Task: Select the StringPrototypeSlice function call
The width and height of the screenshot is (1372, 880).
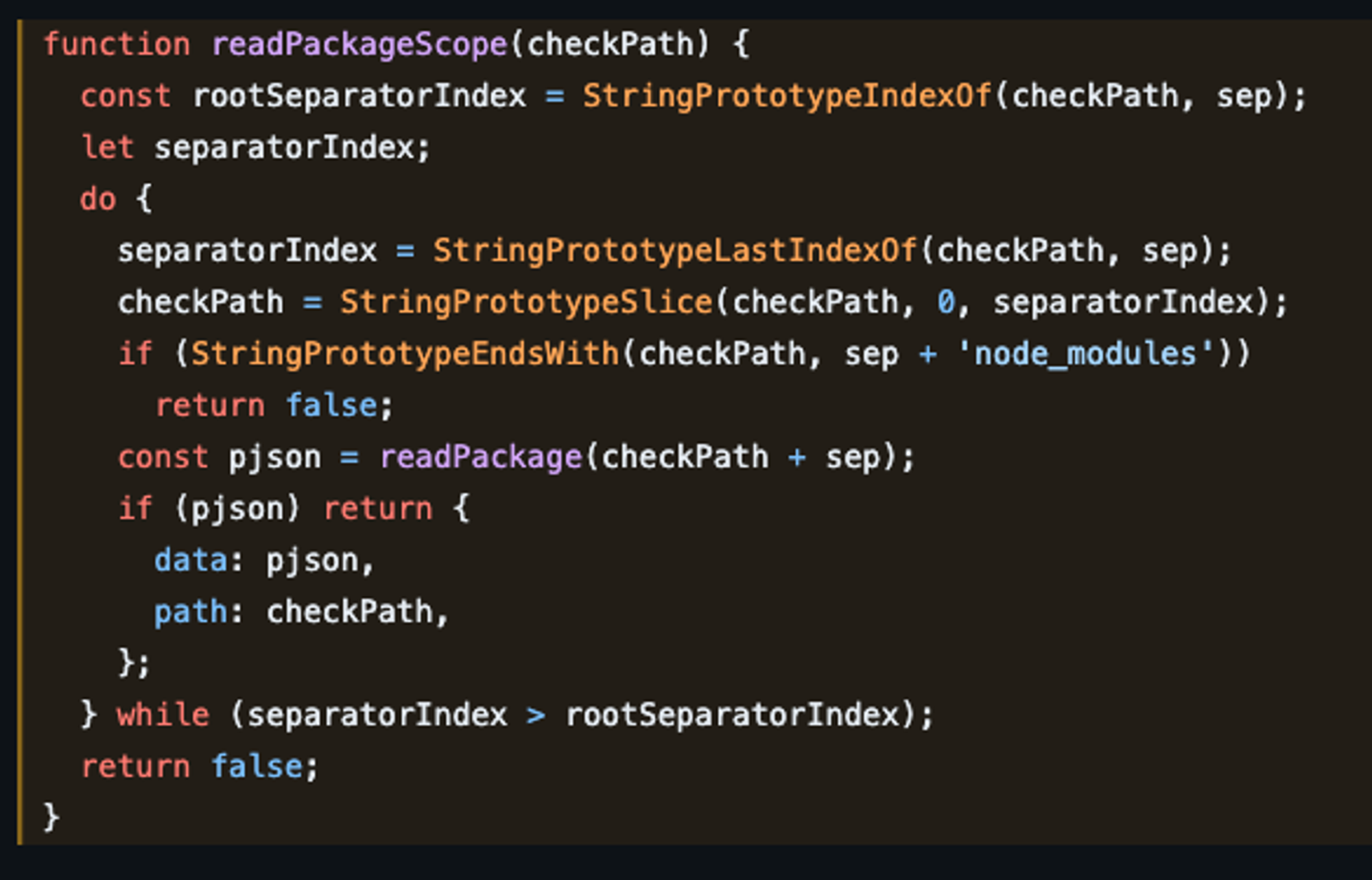Action: click(526, 302)
